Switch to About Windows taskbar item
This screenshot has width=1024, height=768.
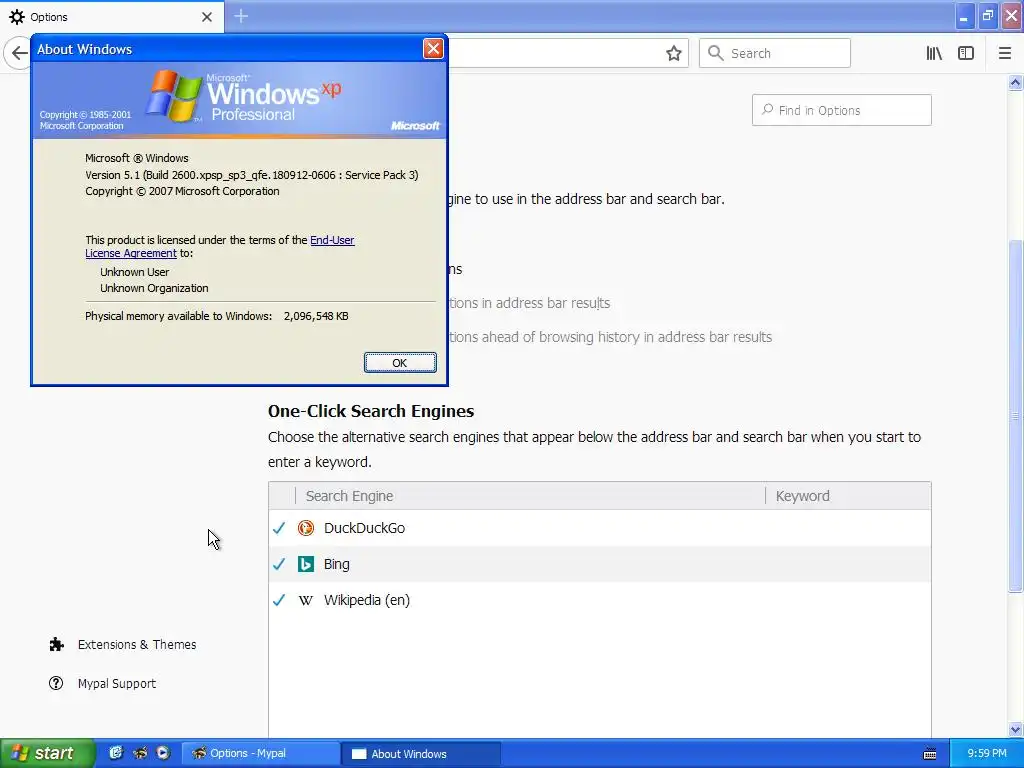(x=421, y=754)
